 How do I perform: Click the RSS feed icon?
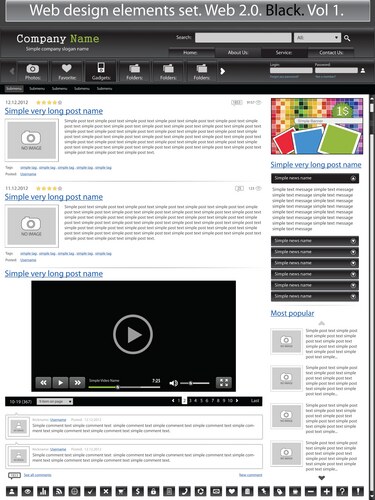point(59,491)
